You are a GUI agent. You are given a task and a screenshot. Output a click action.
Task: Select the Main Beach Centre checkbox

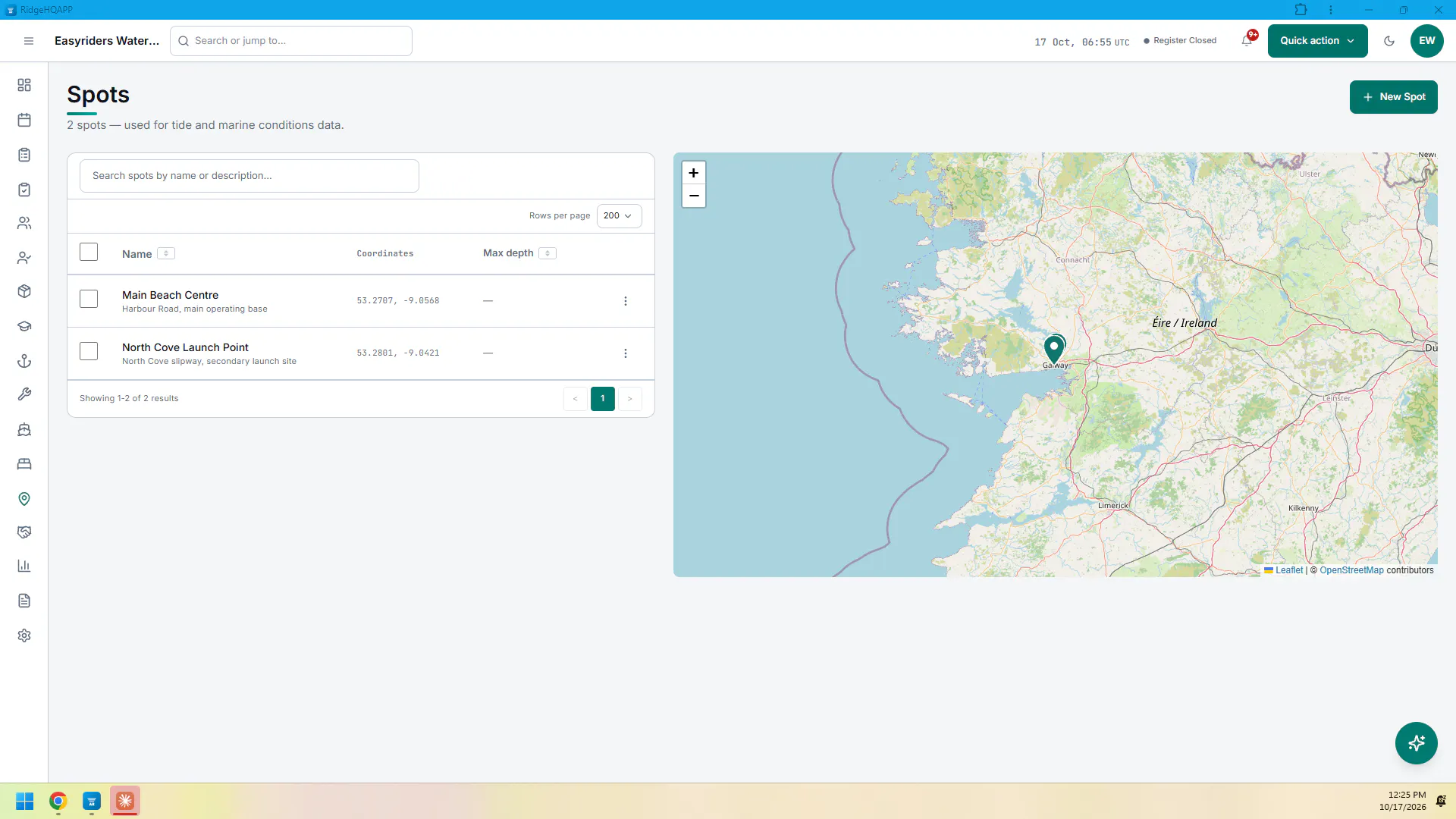[x=89, y=299]
